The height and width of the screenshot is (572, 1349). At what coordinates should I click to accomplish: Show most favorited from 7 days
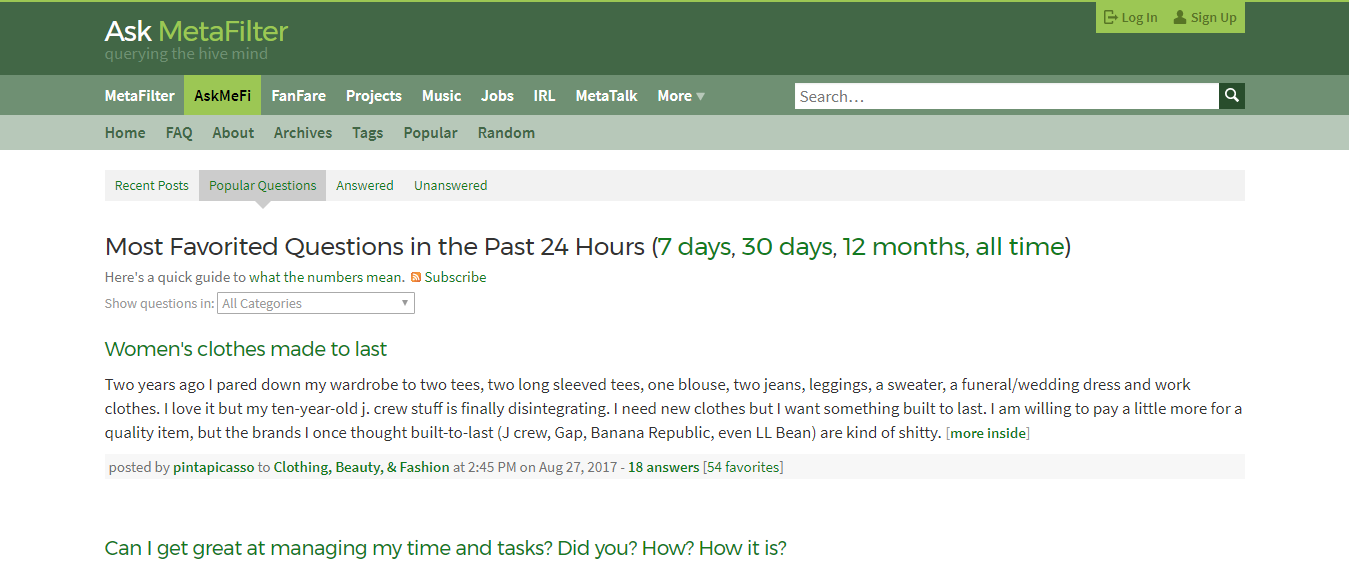tap(694, 247)
